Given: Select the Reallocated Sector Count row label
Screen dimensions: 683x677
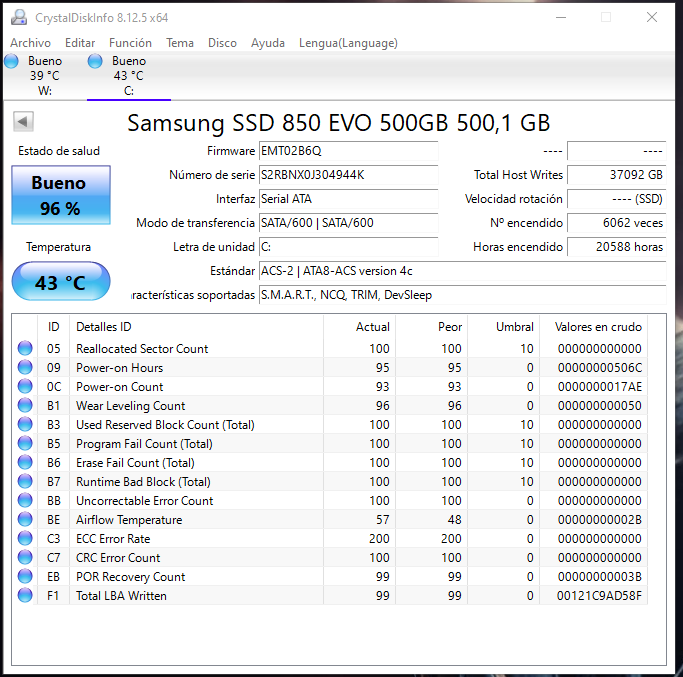Looking at the screenshot, I should 142,349.
